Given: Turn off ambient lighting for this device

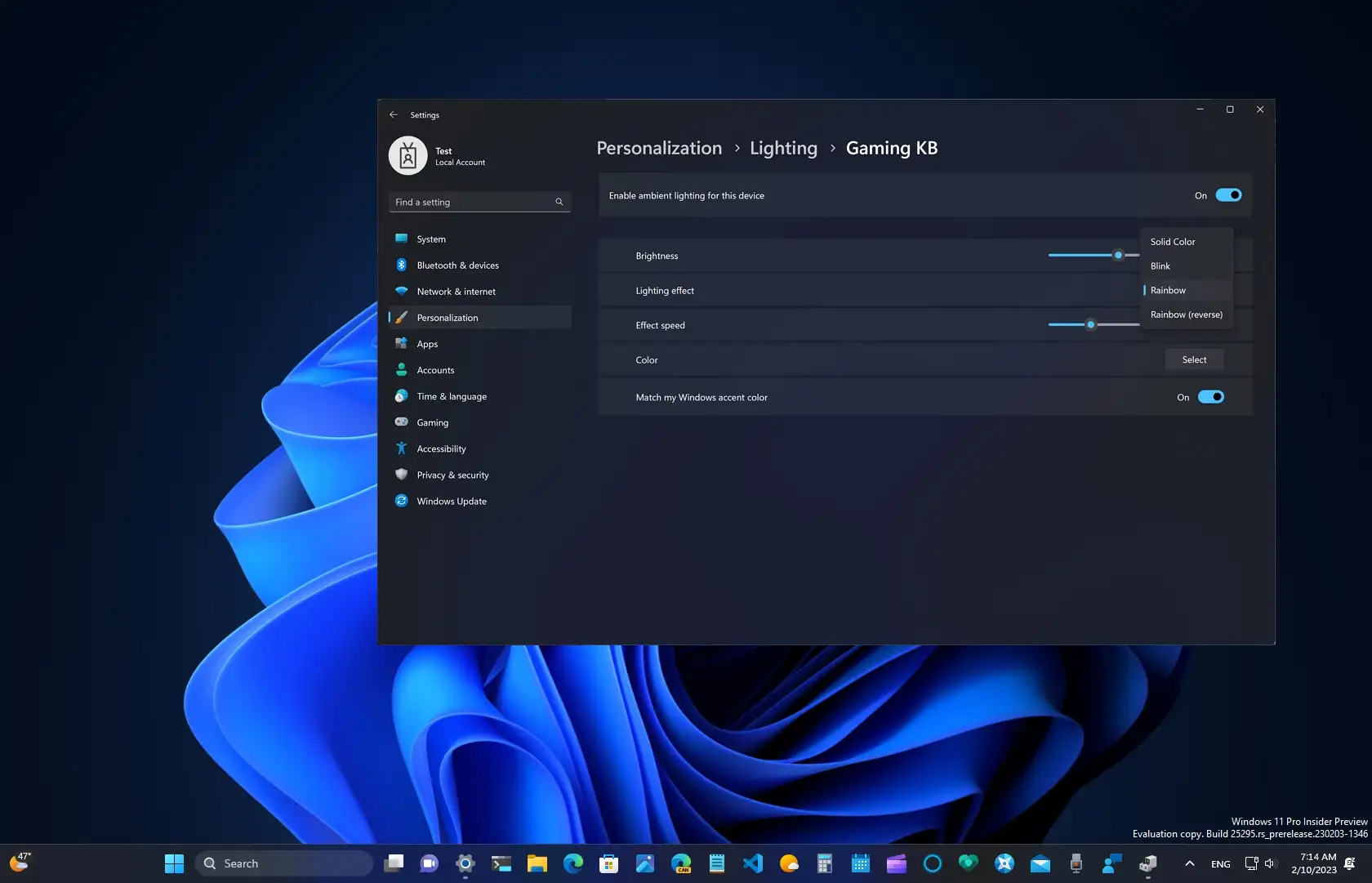Looking at the screenshot, I should coord(1228,195).
